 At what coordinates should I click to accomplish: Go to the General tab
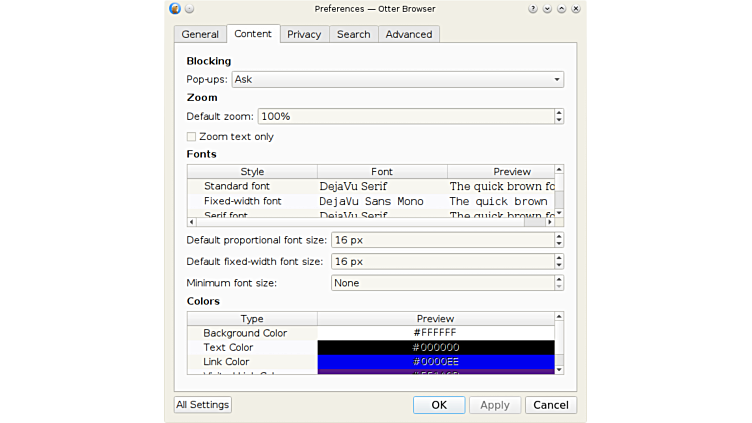[200, 34]
